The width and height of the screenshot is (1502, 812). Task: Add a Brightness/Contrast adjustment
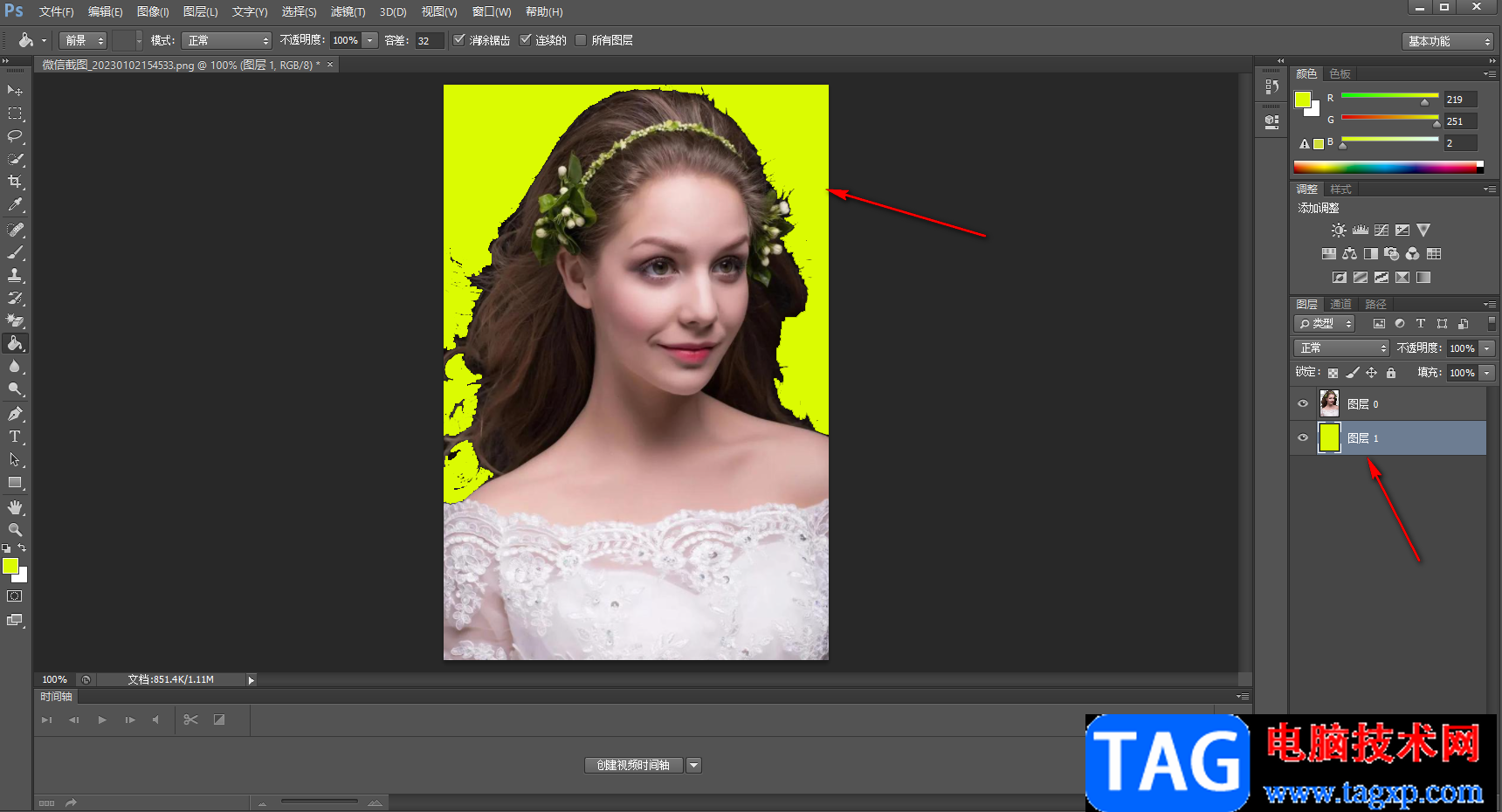tap(1339, 231)
